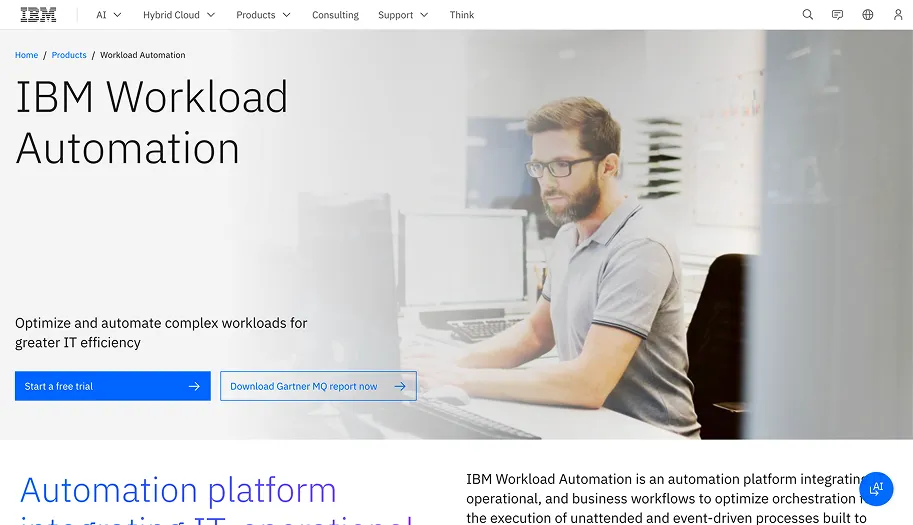Open the globe region selector
Viewport: 913px width, 525px height.
[x=868, y=15]
